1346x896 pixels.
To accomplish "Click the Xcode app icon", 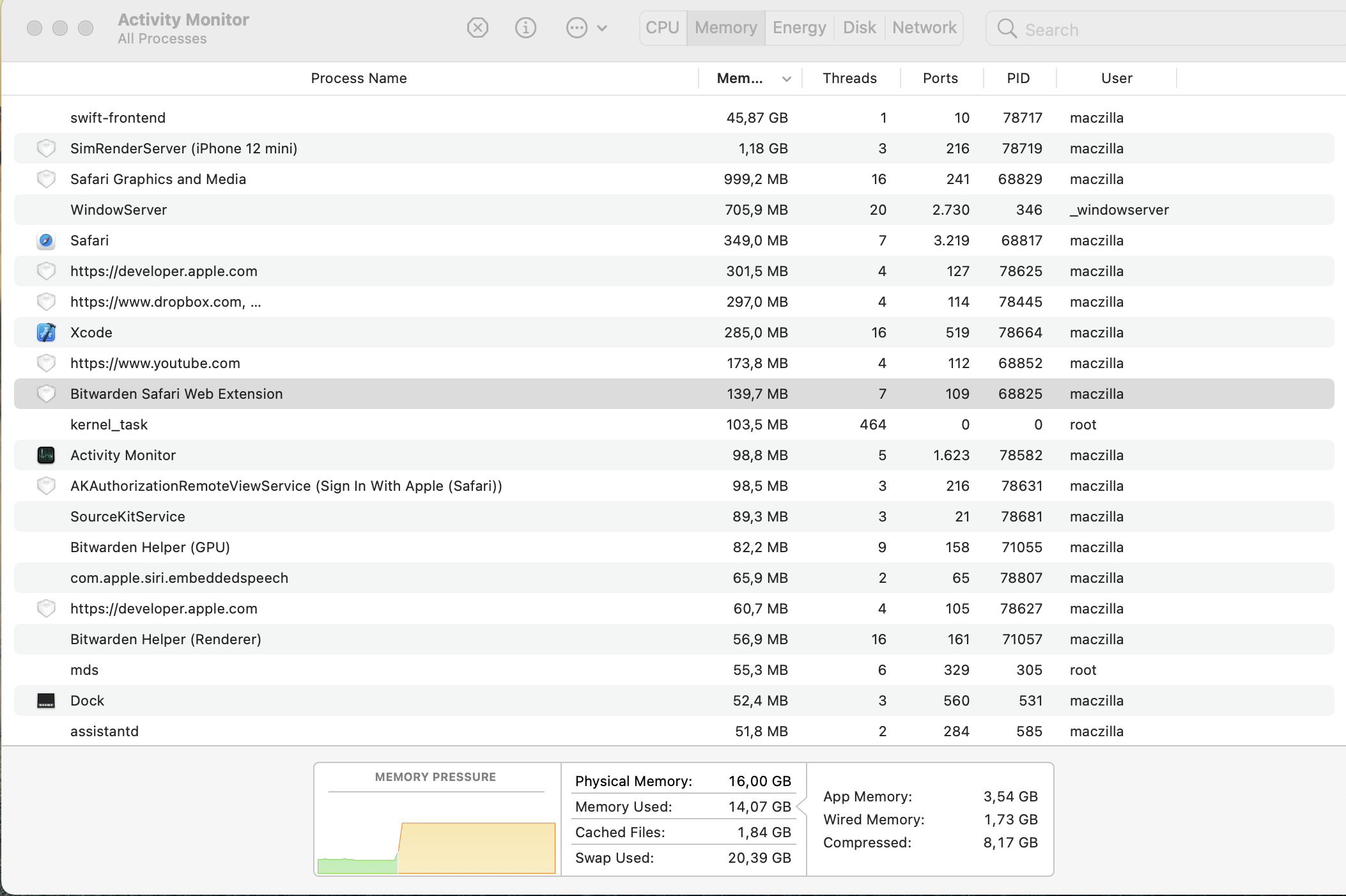I will [46, 333].
